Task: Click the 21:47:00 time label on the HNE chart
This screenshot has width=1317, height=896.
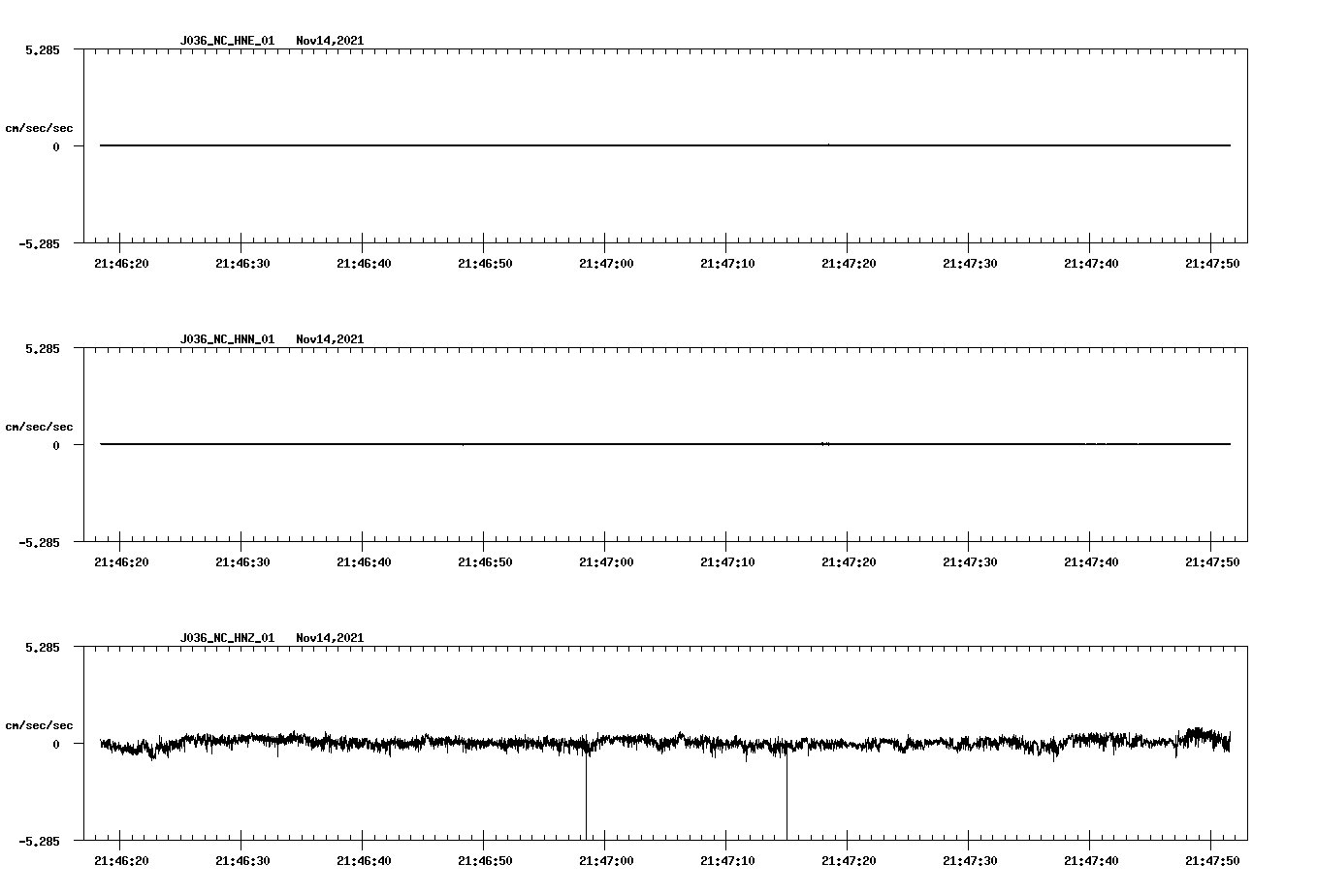Action: coord(606,264)
